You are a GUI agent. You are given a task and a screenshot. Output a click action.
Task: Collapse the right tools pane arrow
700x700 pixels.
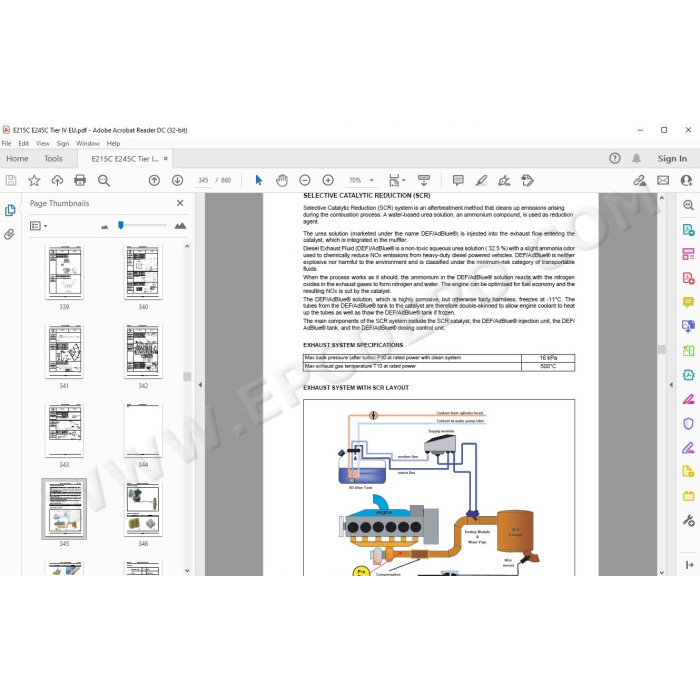pyautogui.click(x=671, y=384)
